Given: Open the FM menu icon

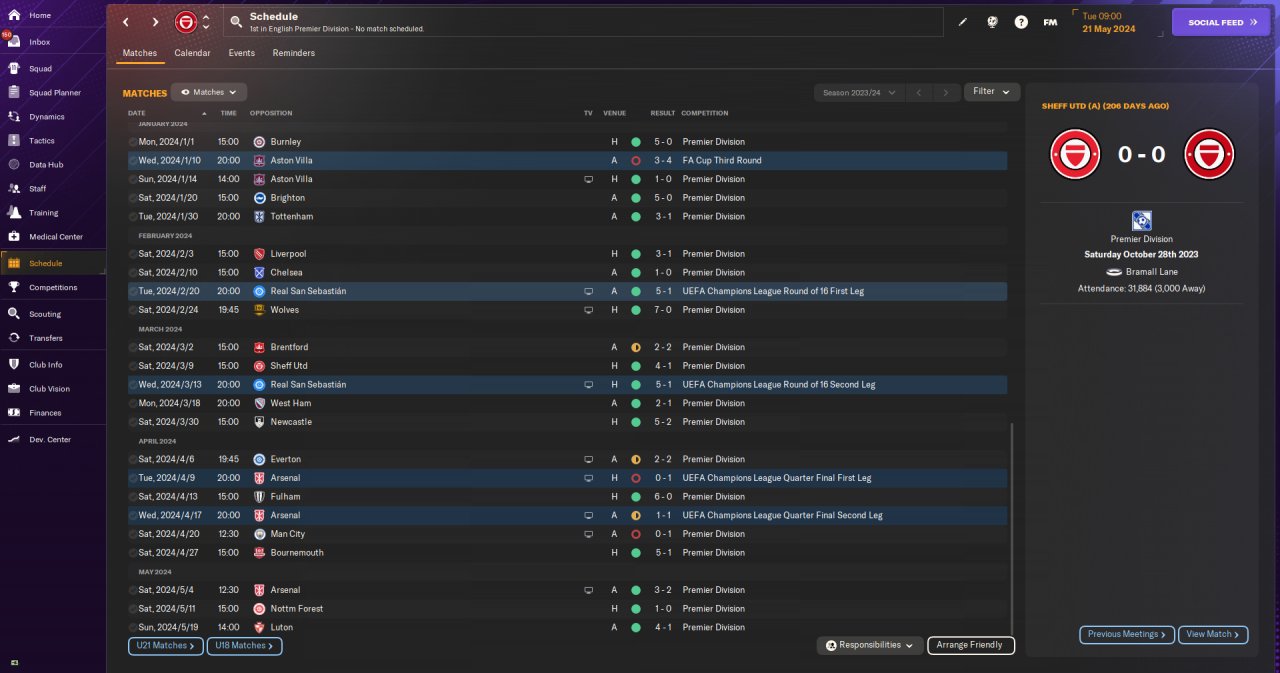Looking at the screenshot, I should [1050, 22].
